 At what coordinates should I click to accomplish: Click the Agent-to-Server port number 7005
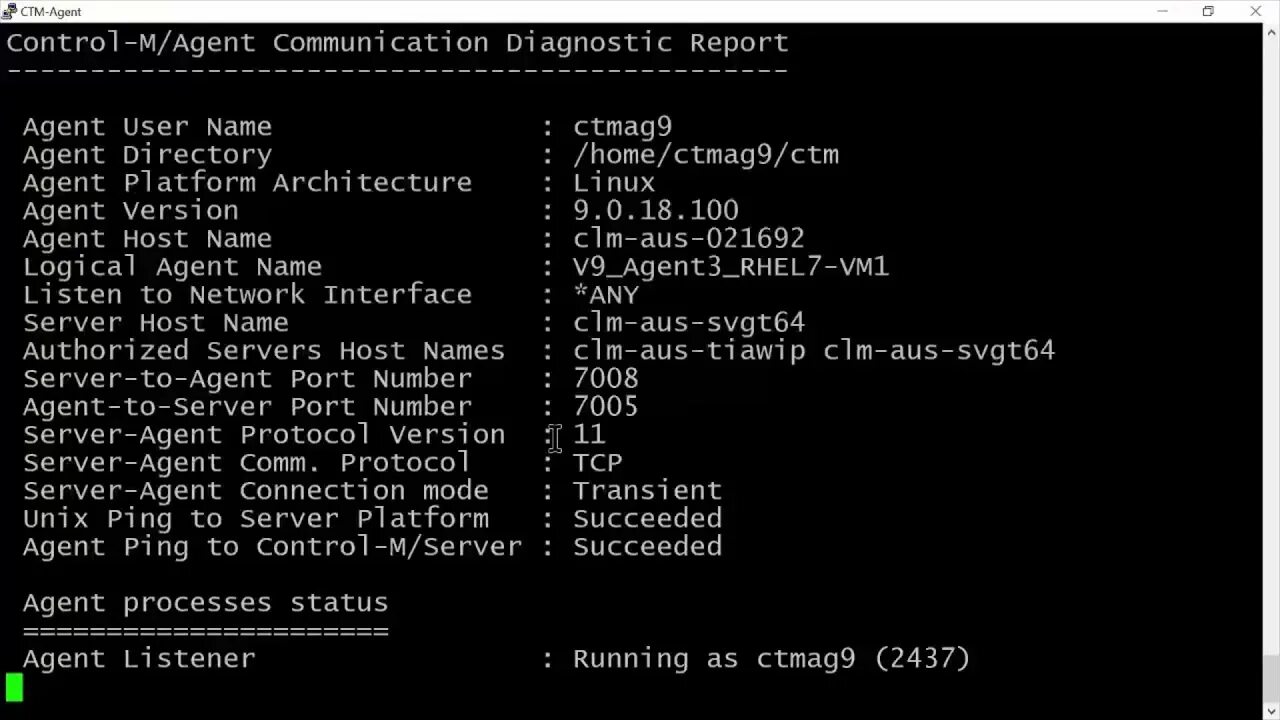tap(605, 406)
